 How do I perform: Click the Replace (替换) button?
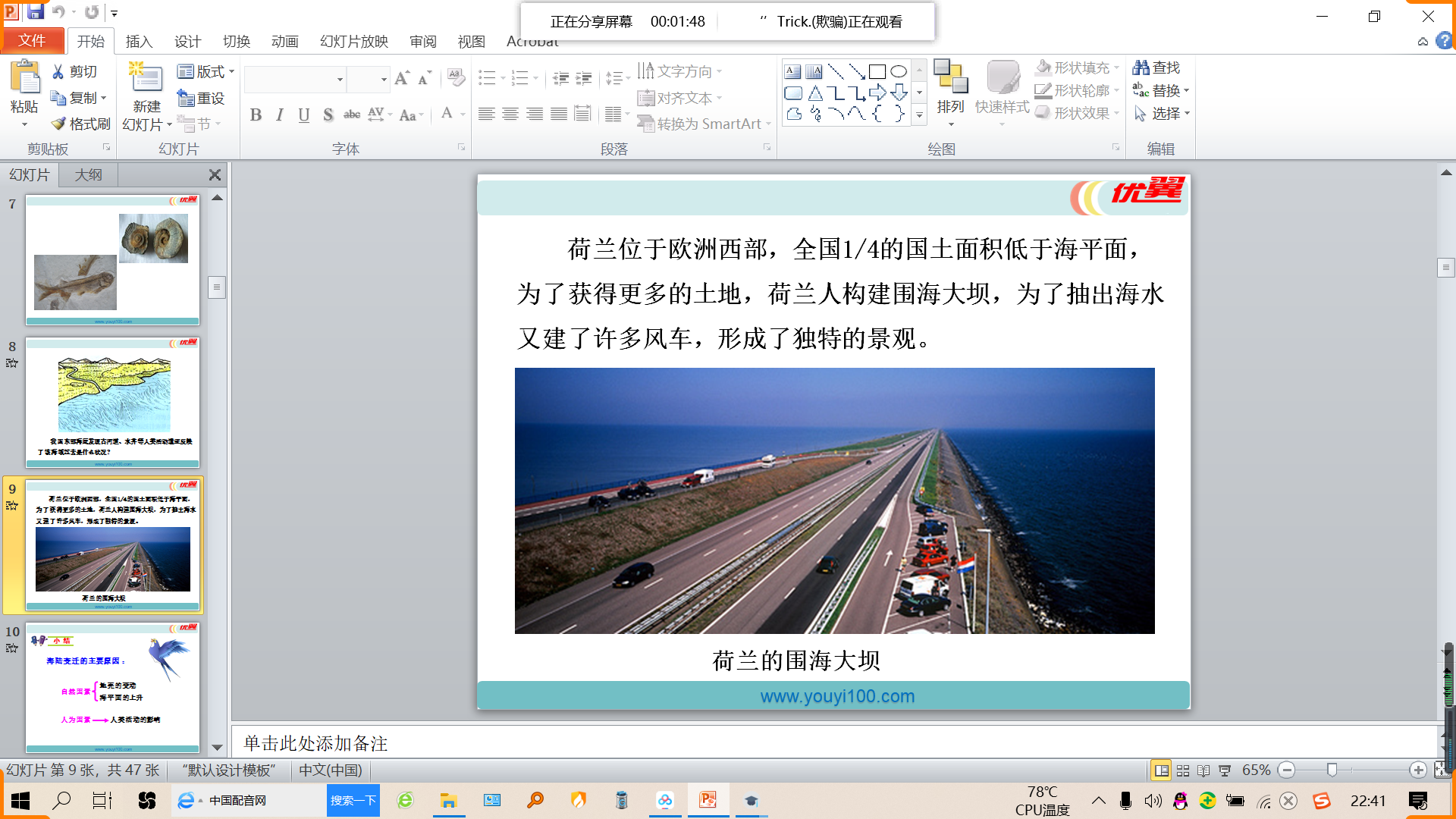click(x=1160, y=91)
